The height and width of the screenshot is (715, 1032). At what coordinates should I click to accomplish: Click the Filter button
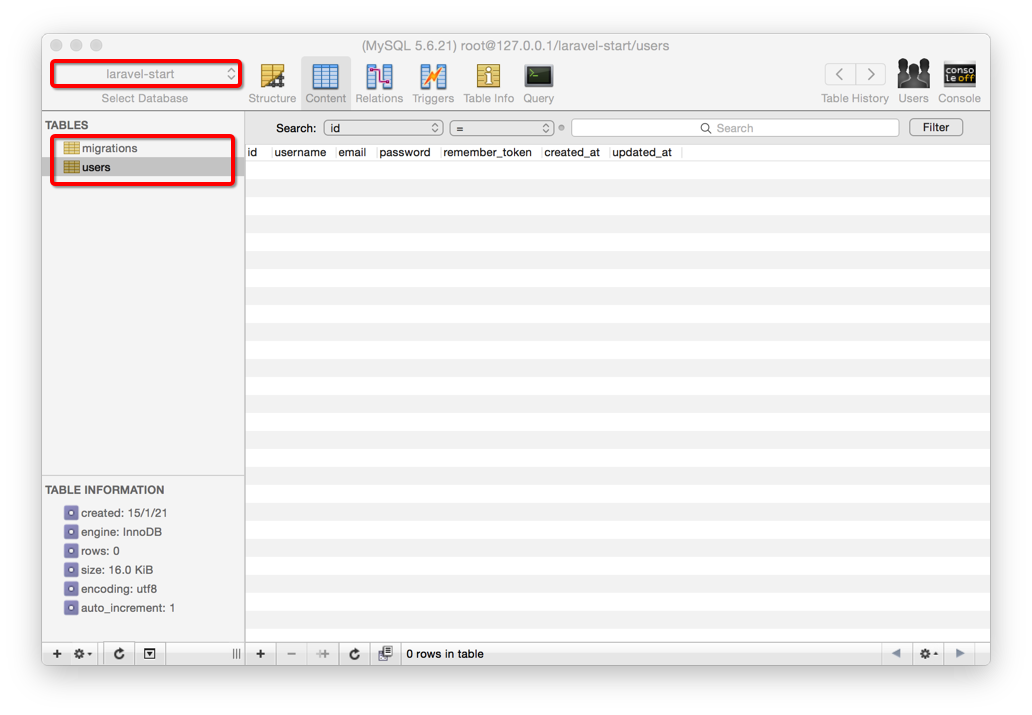click(x=935, y=127)
